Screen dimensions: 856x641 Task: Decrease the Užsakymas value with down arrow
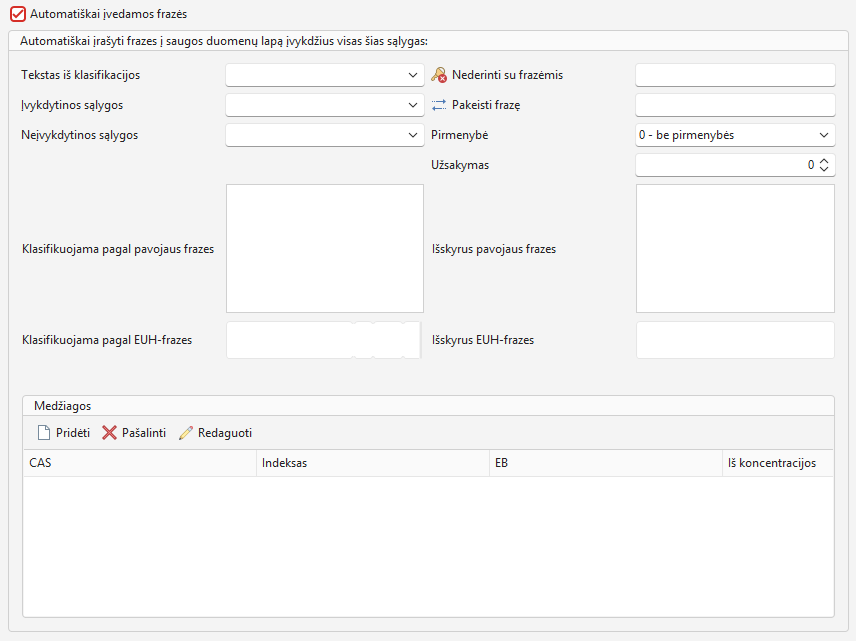coord(824,169)
